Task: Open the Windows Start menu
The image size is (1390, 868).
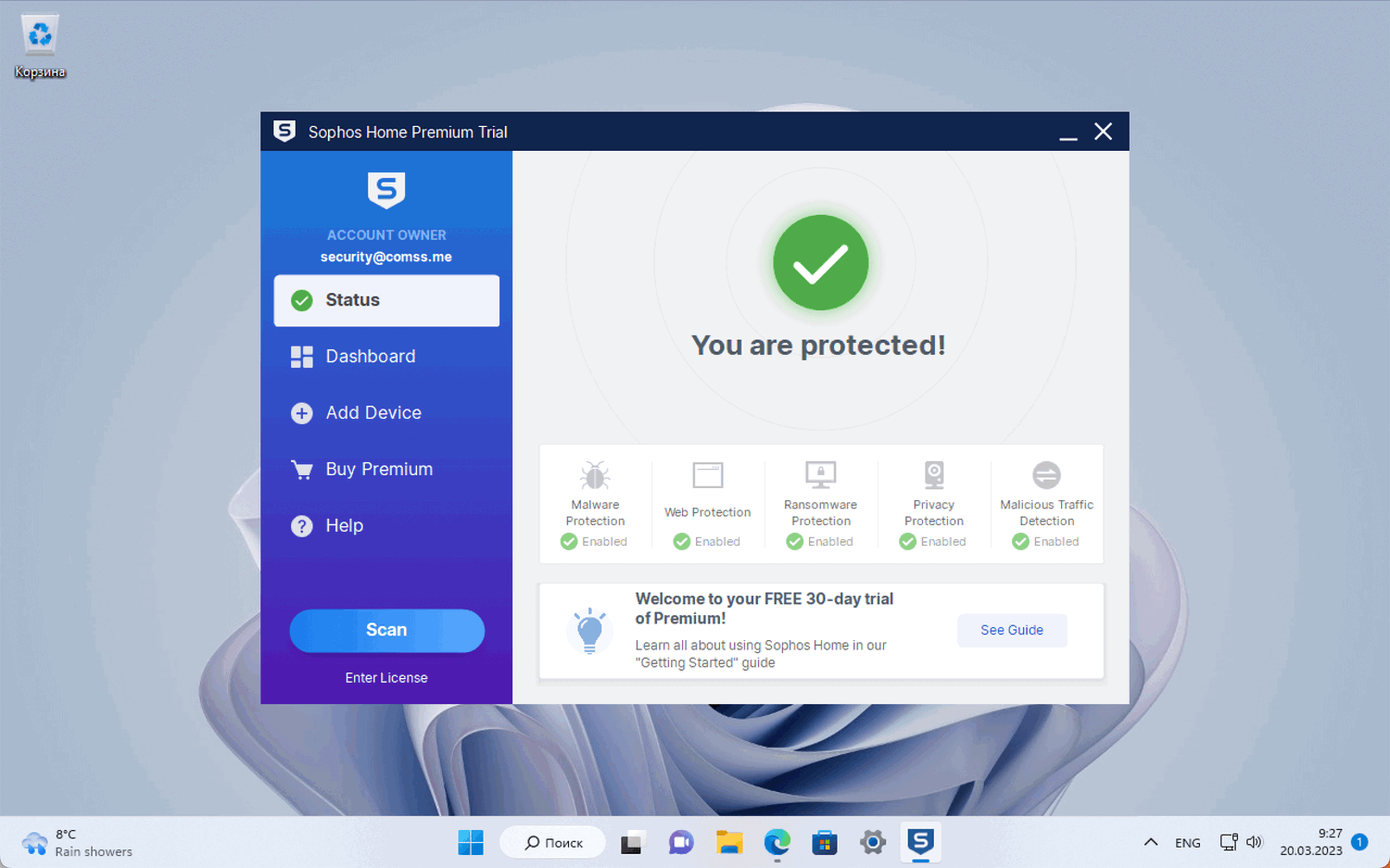Action: 471,842
